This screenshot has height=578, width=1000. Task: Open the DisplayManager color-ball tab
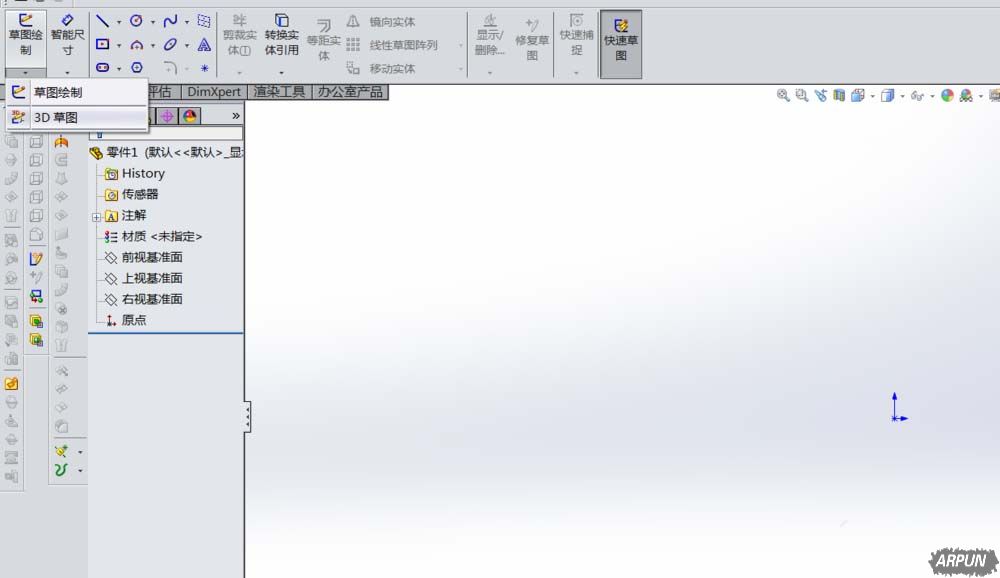tap(189, 116)
